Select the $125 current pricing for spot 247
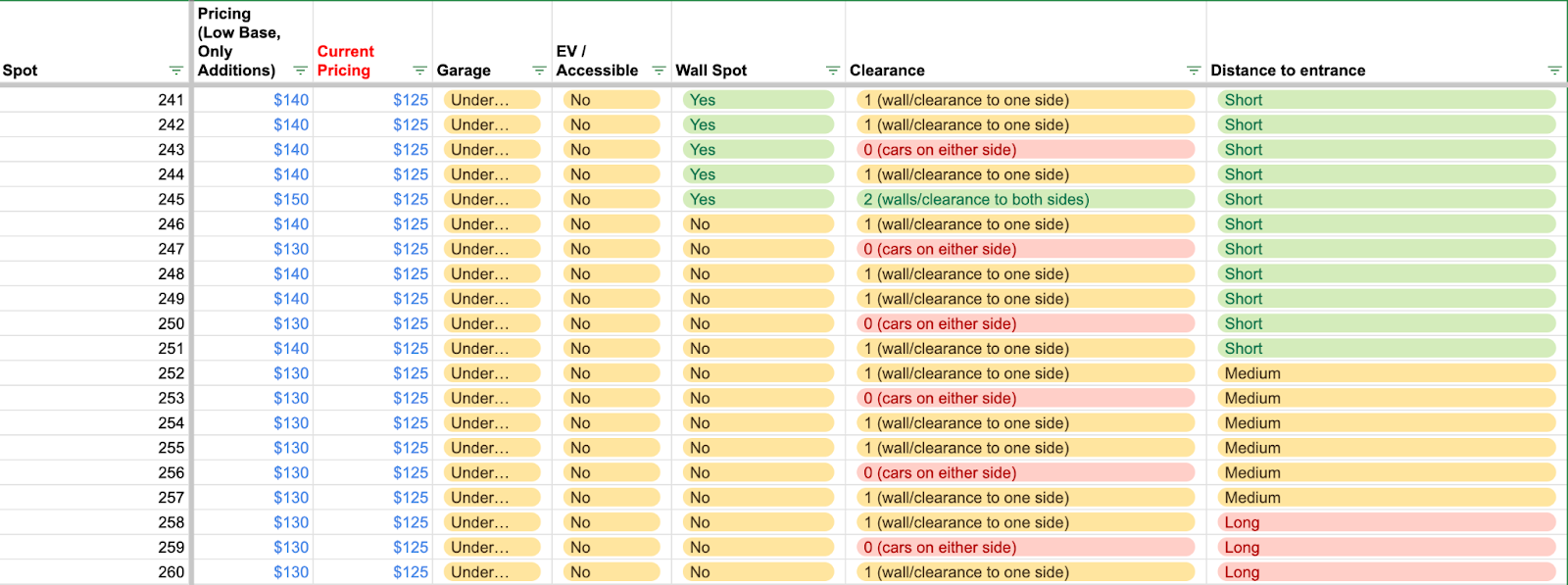This screenshot has height=585, width=1568. pos(372,249)
